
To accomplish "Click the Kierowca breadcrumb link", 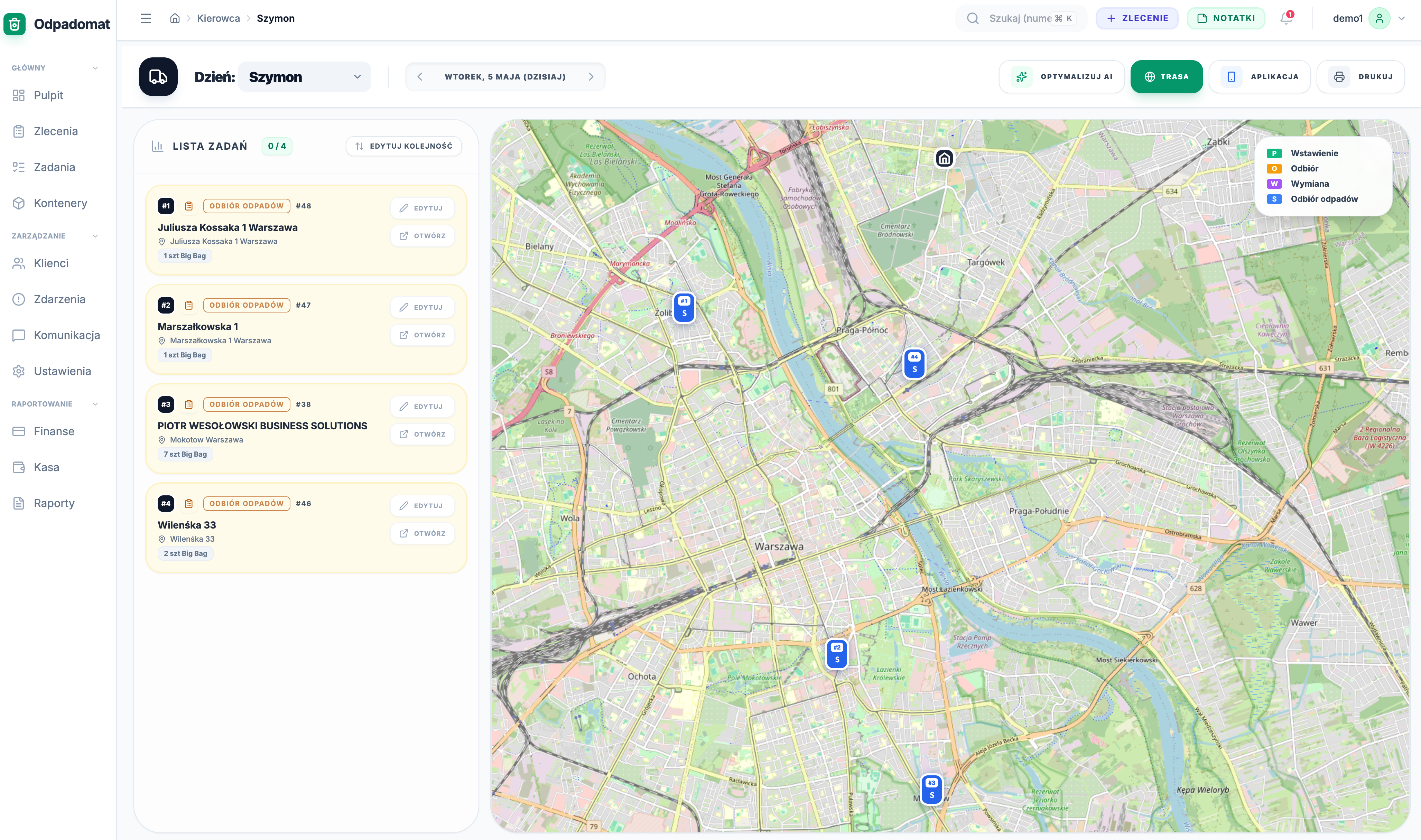I will pos(219,18).
